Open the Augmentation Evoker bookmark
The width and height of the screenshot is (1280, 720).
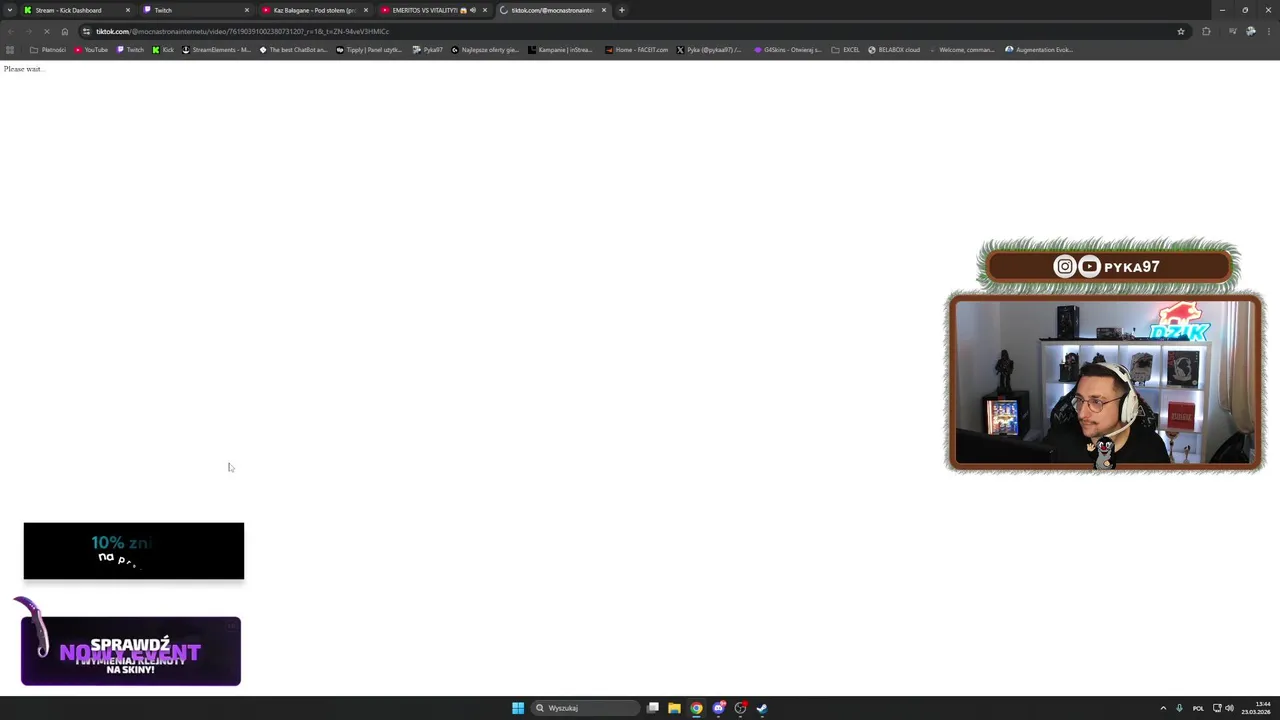(x=1040, y=50)
